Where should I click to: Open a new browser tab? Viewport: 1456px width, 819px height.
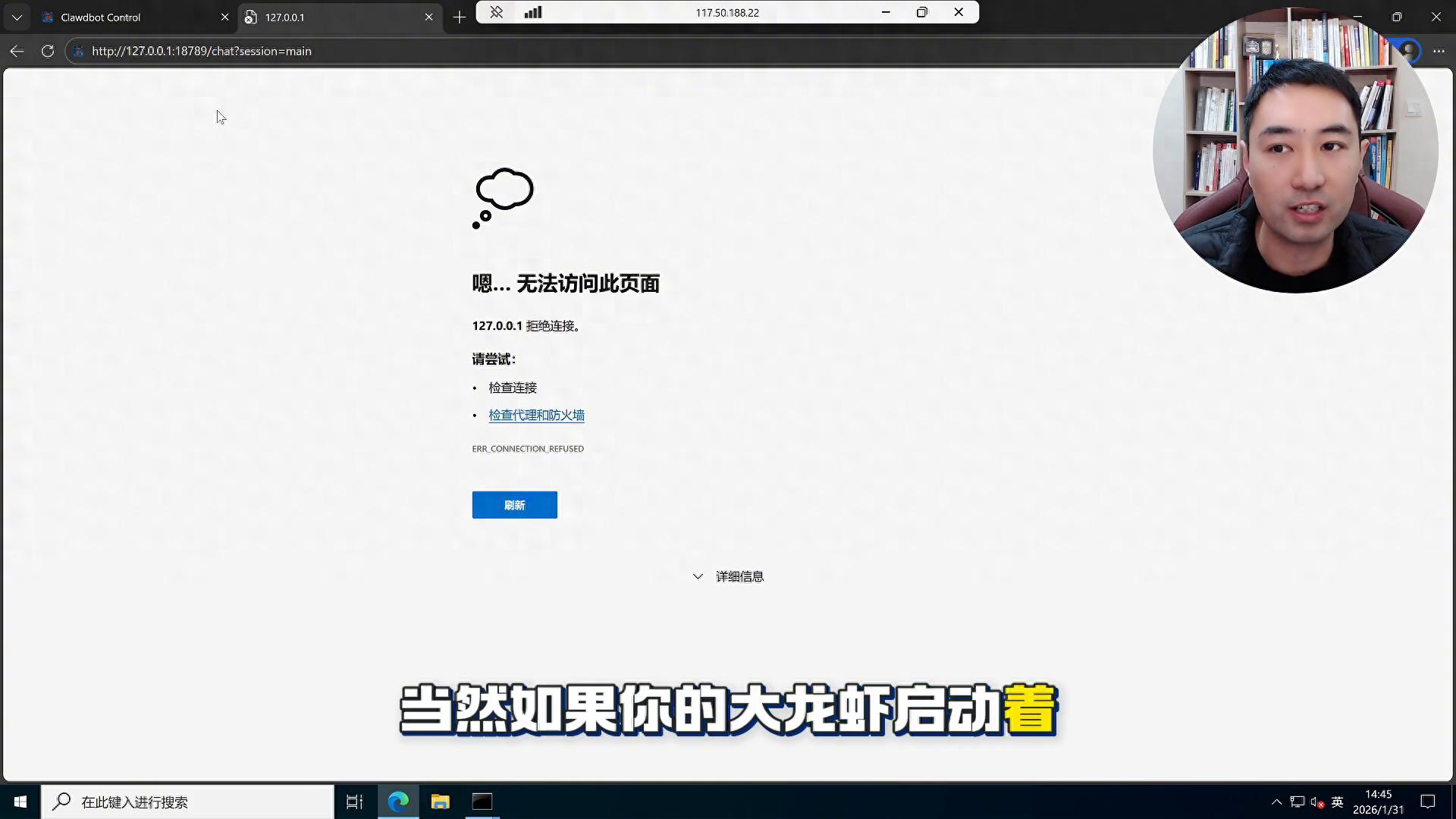tap(460, 17)
